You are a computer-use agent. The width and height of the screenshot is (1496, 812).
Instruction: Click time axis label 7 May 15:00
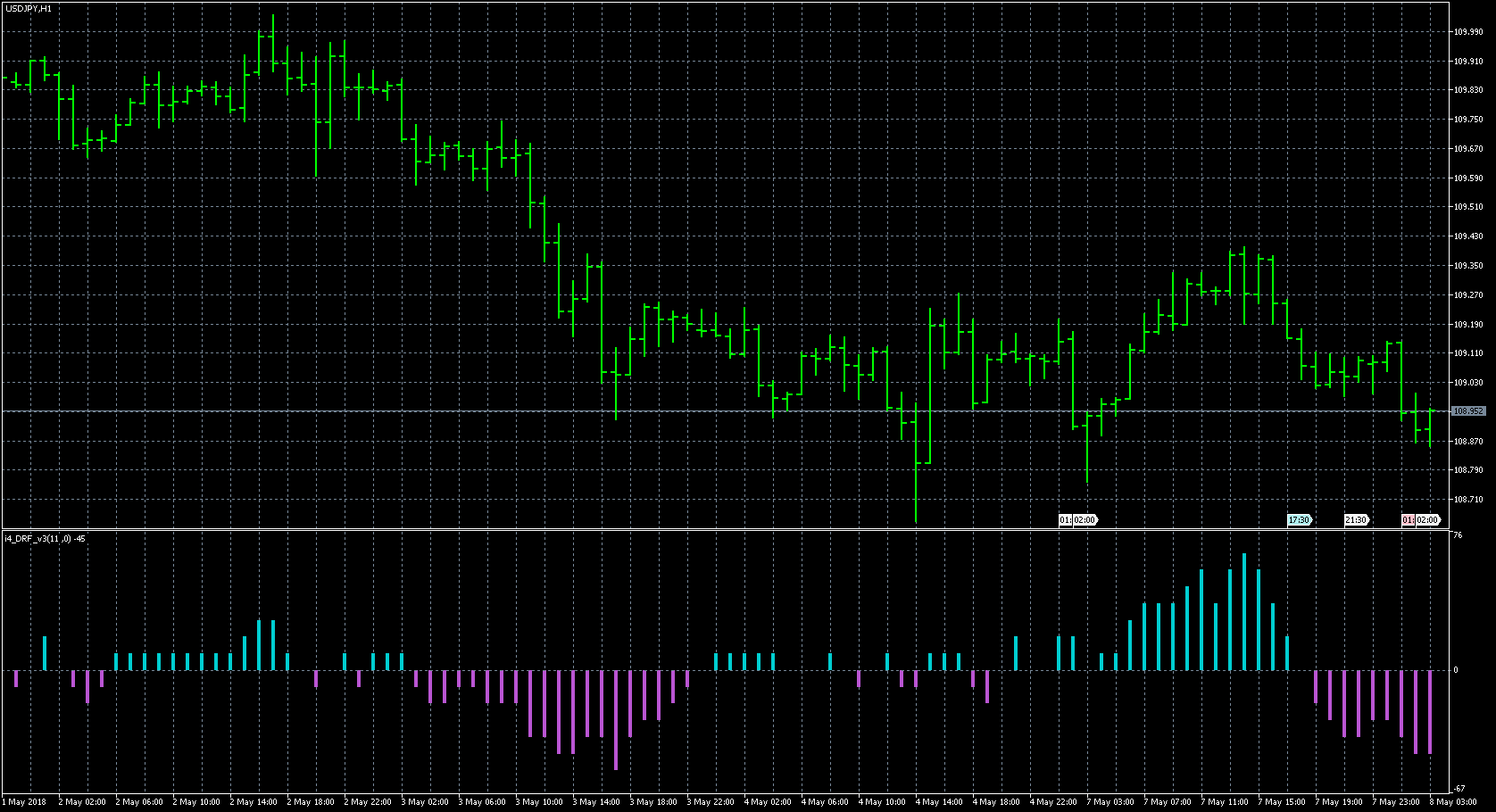tap(1282, 802)
